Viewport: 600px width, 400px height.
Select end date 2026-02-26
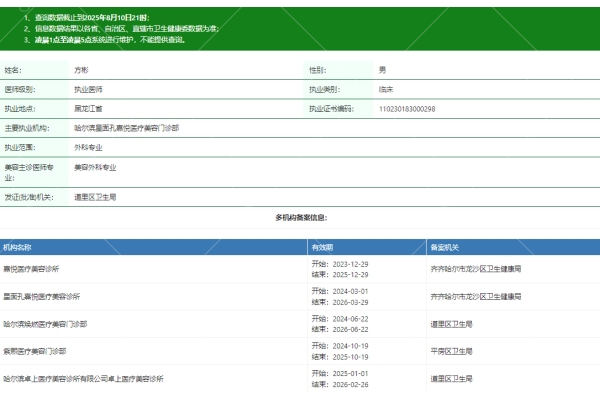pos(351,385)
